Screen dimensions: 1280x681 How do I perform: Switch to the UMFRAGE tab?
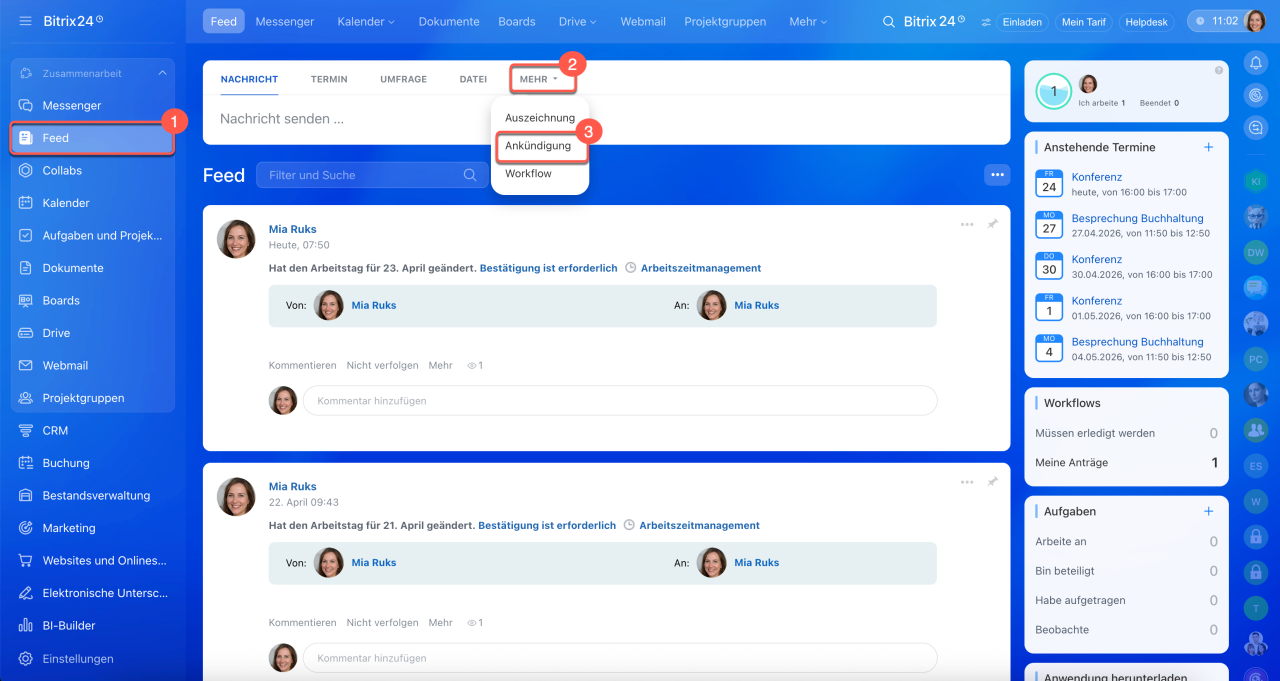point(403,79)
